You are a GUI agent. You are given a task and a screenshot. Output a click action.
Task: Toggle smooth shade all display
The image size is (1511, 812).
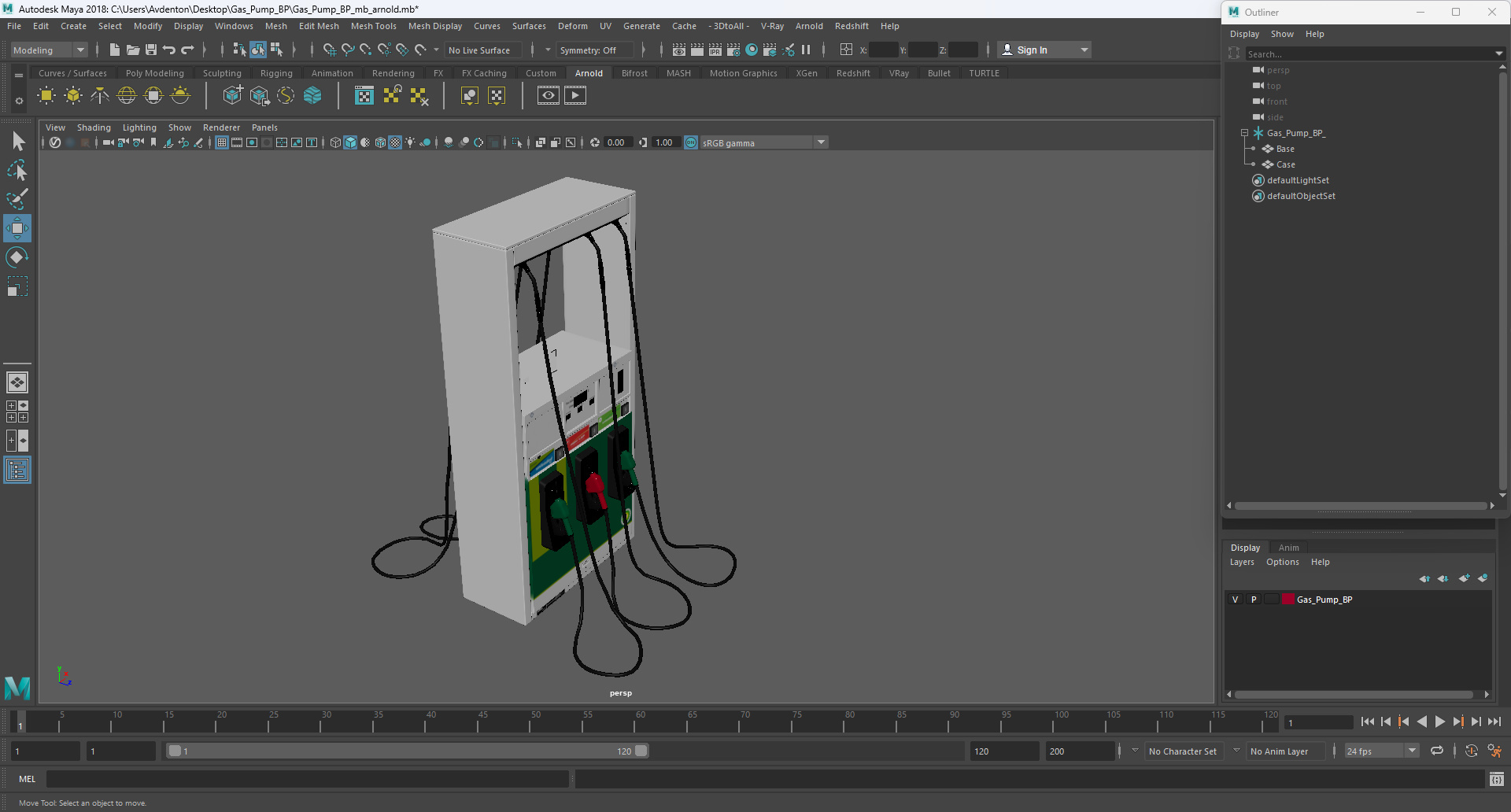(x=350, y=142)
